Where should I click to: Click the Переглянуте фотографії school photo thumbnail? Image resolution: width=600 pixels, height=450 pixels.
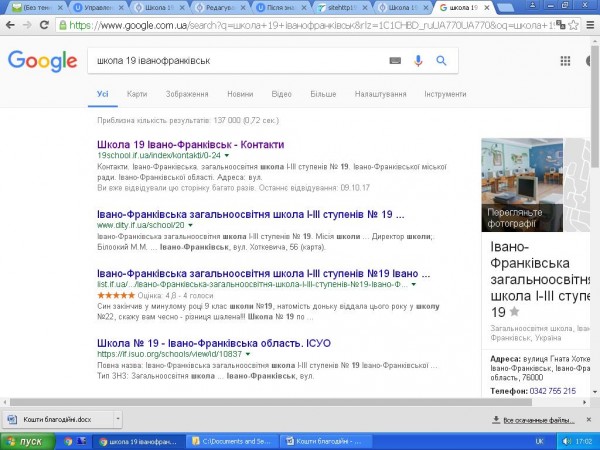pos(522,185)
